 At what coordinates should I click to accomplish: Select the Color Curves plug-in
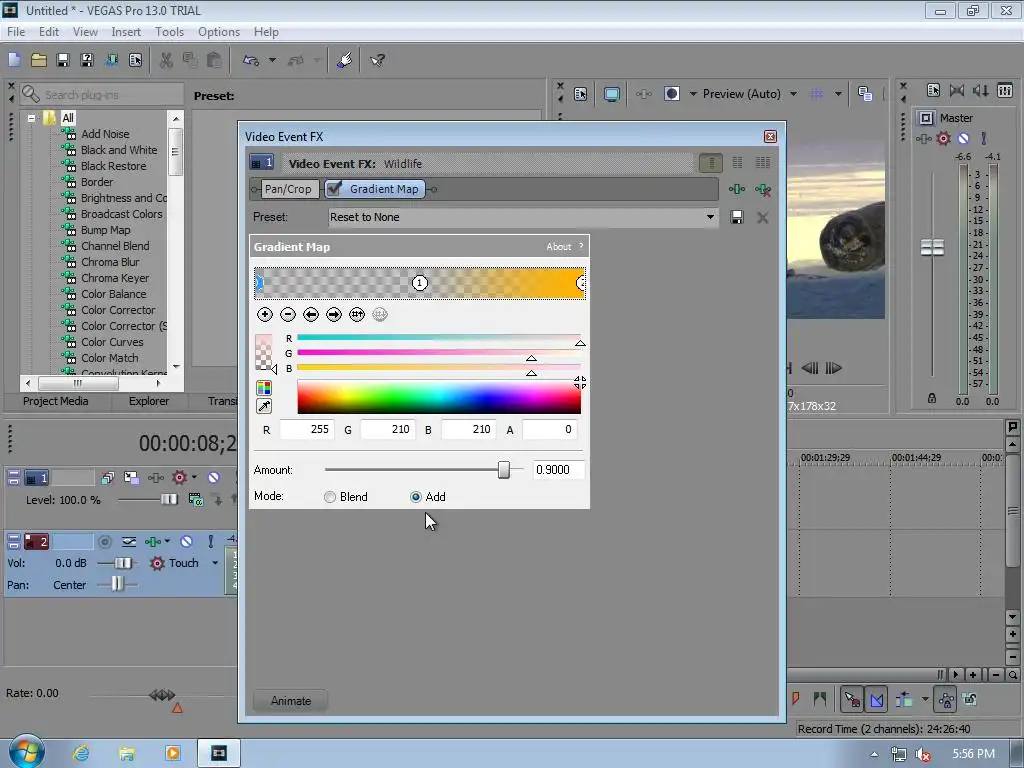coord(112,342)
